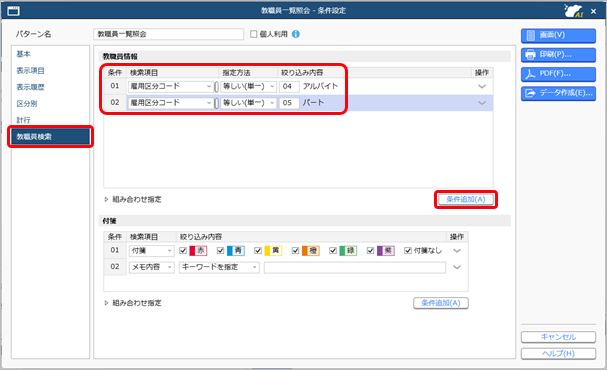Select the 教職員検索 sidebar item
The image size is (607, 370).
[50, 137]
